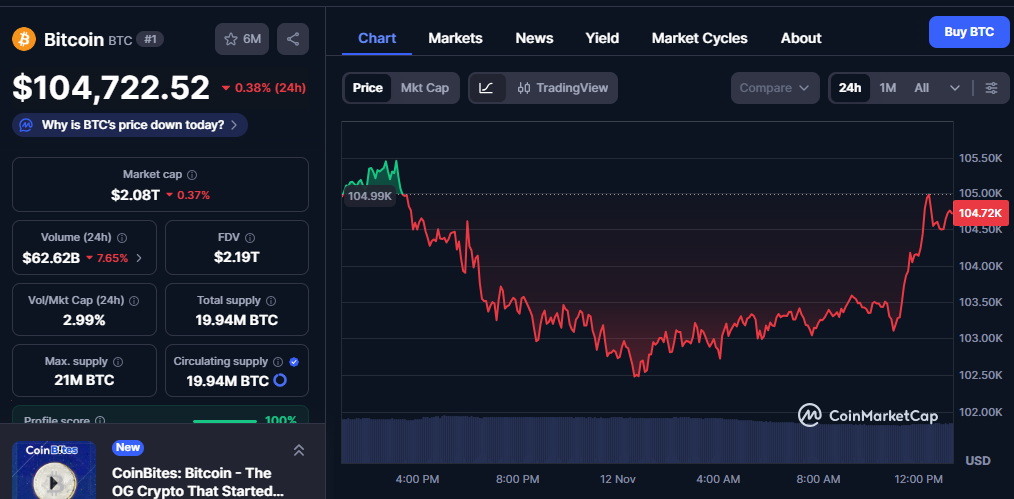Click circulating supply verified badge
This screenshot has width=1014, height=499.
pyautogui.click(x=293, y=361)
